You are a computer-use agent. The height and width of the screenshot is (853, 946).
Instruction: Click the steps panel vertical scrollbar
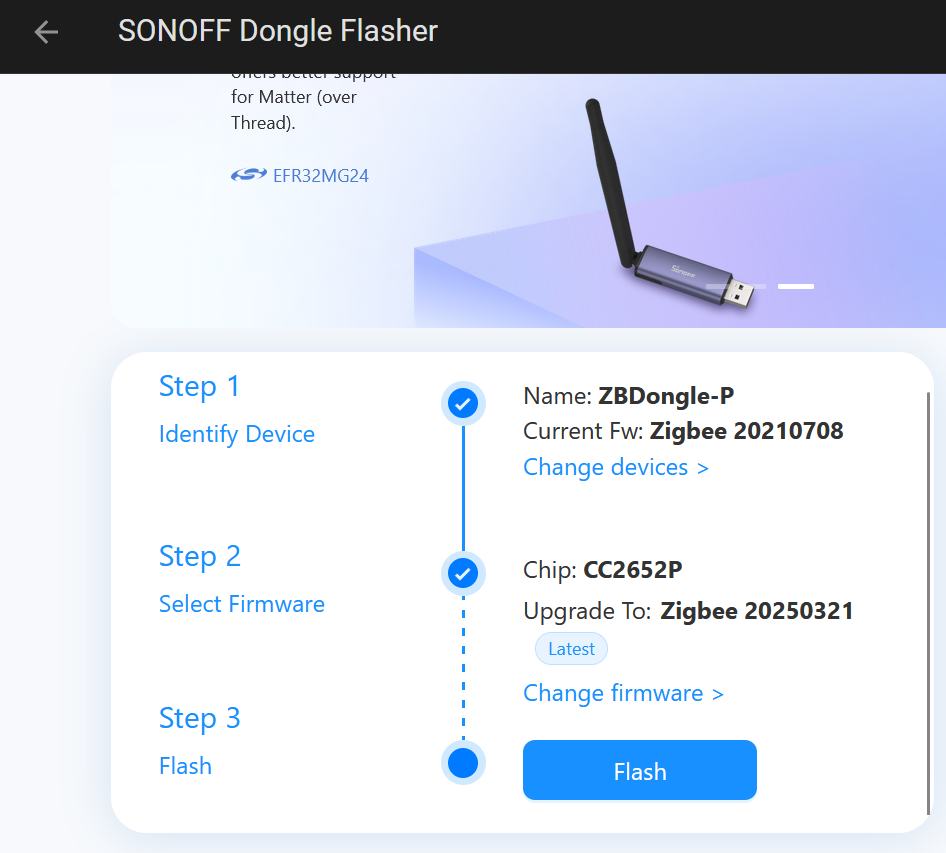929,603
